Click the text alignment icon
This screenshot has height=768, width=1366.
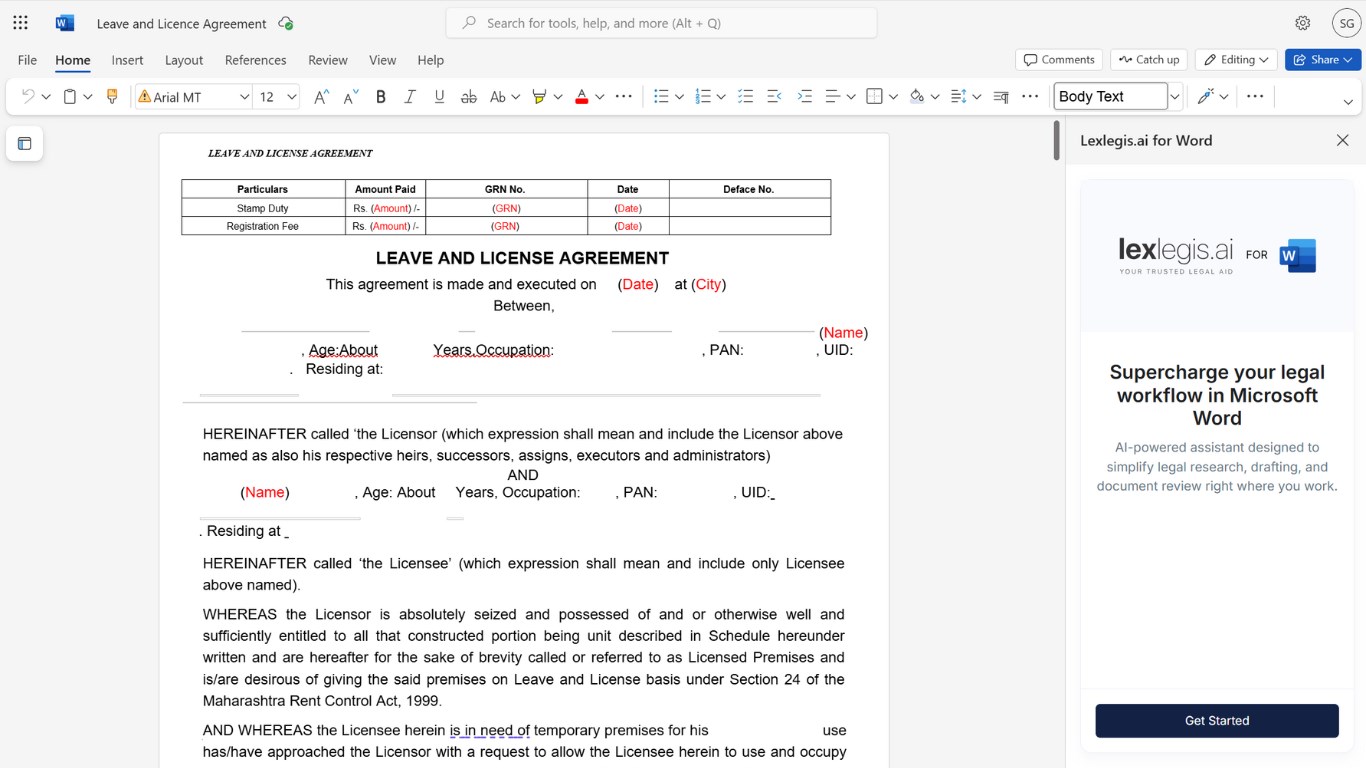pyautogui.click(x=832, y=97)
